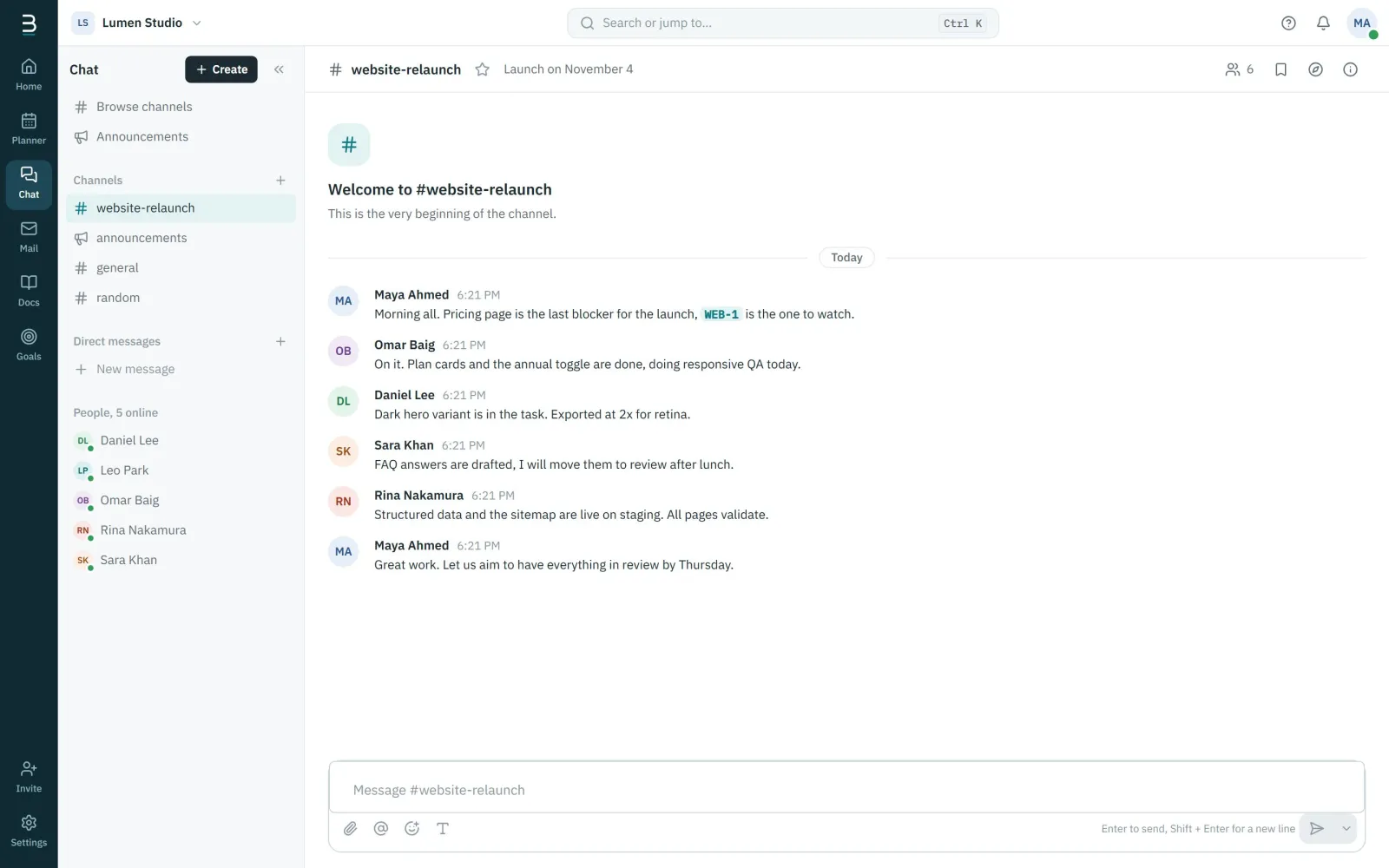Open chat with Rina Nakamura in People
This screenshot has height=868, width=1389.
click(181, 530)
